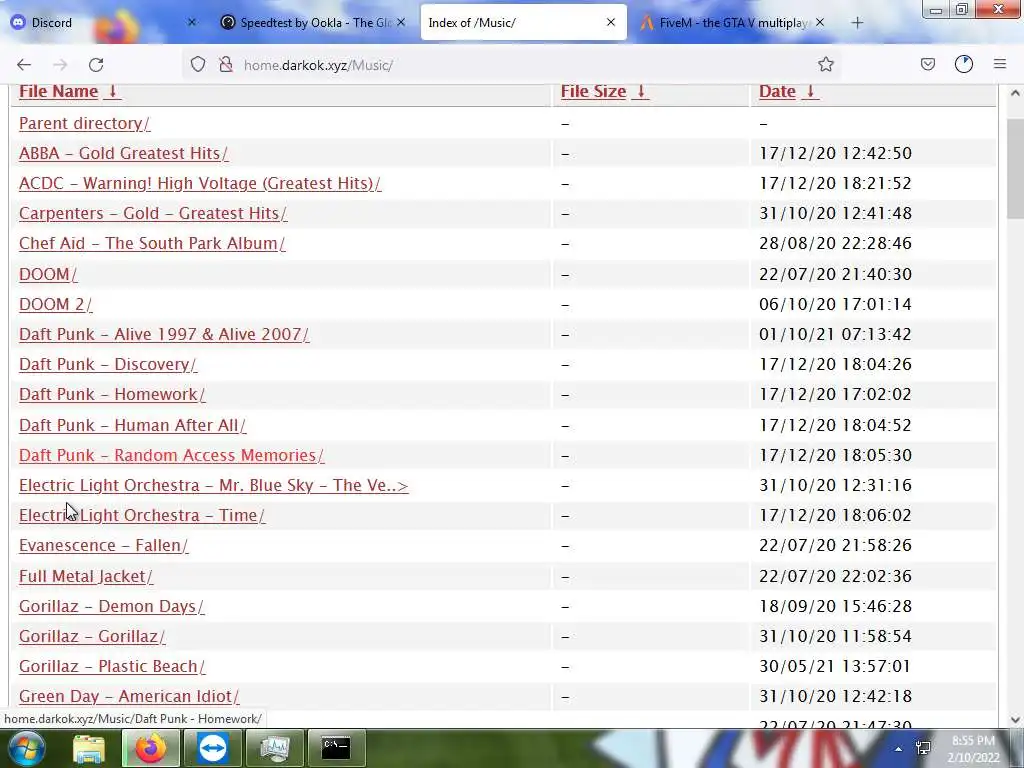Open Electric Light Orchestra Mr. Blue Sky folder
This screenshot has height=768, width=1024.
[214, 485]
